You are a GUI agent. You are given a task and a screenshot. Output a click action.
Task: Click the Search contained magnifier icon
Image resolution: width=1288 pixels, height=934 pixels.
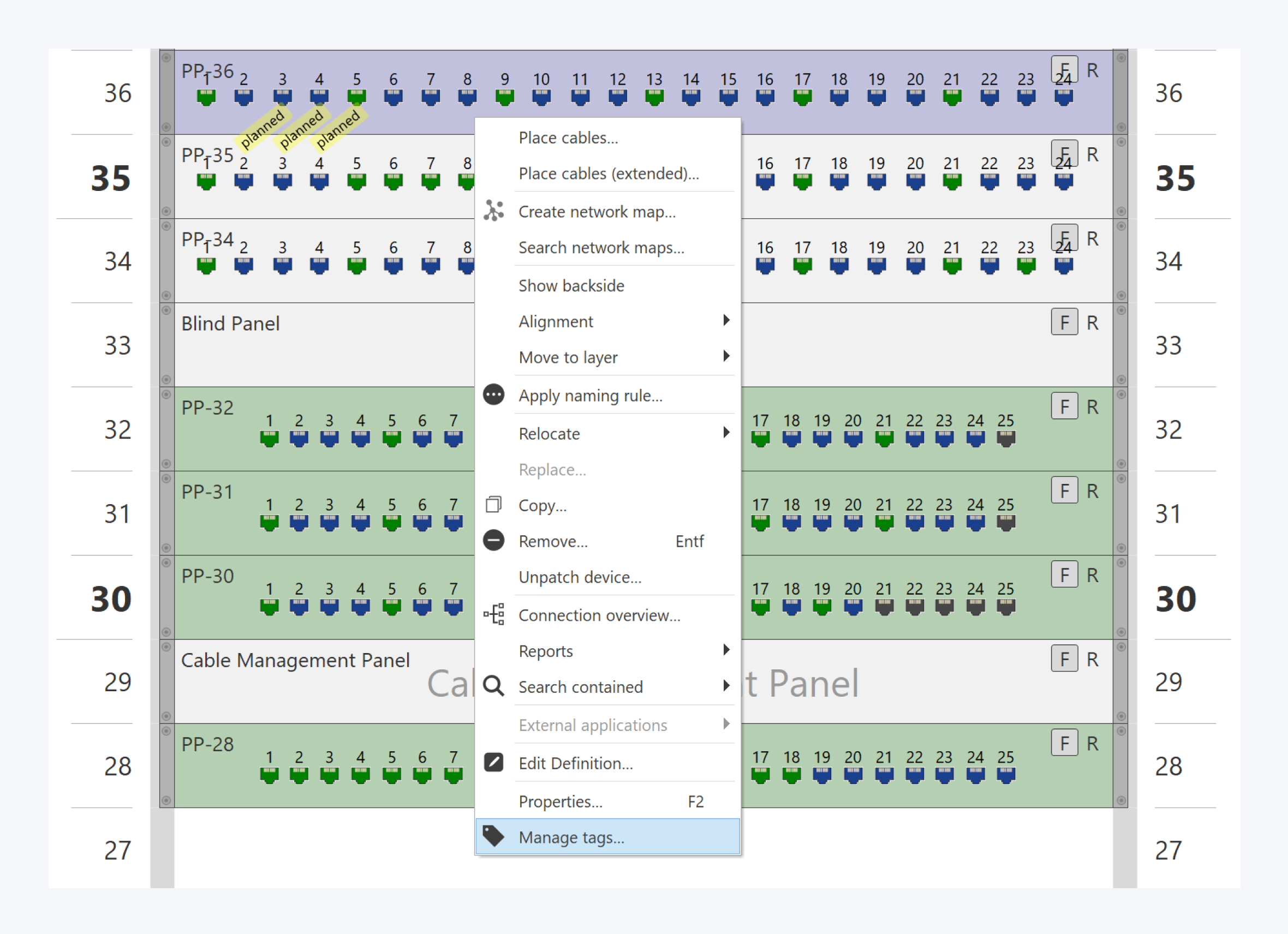tap(493, 686)
